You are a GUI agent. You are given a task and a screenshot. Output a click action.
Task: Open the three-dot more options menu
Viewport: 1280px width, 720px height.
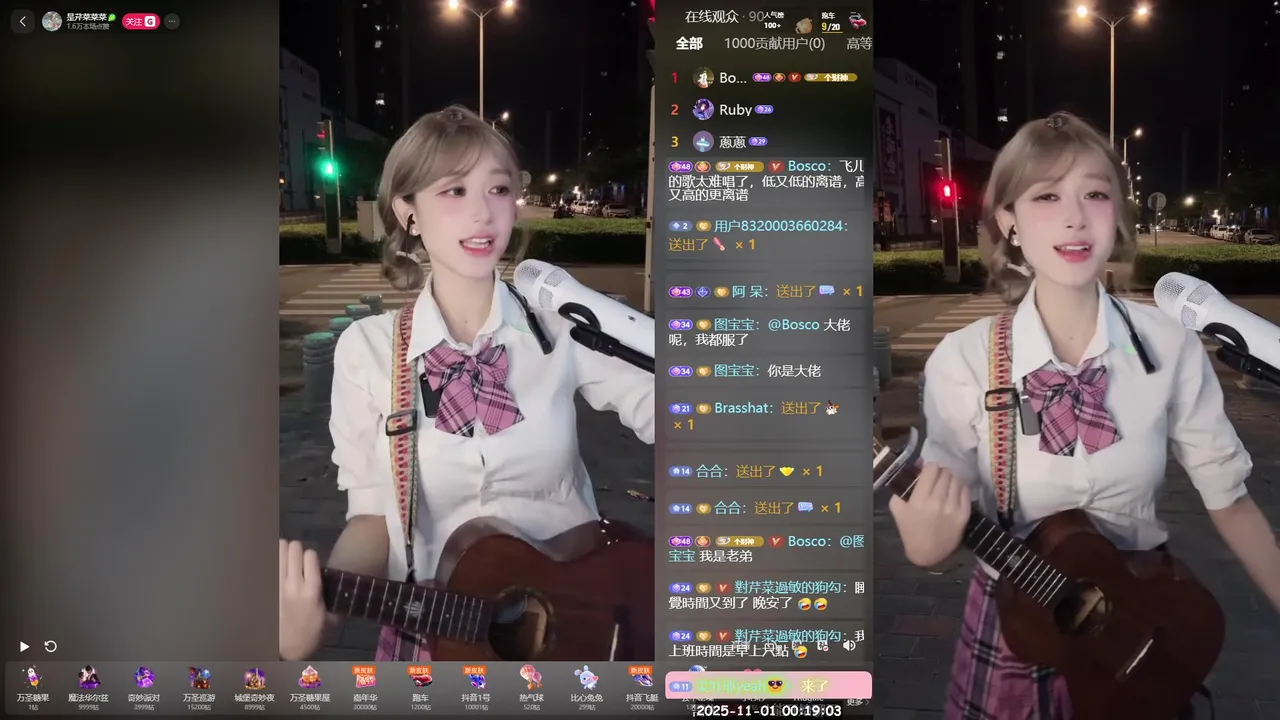(x=172, y=21)
